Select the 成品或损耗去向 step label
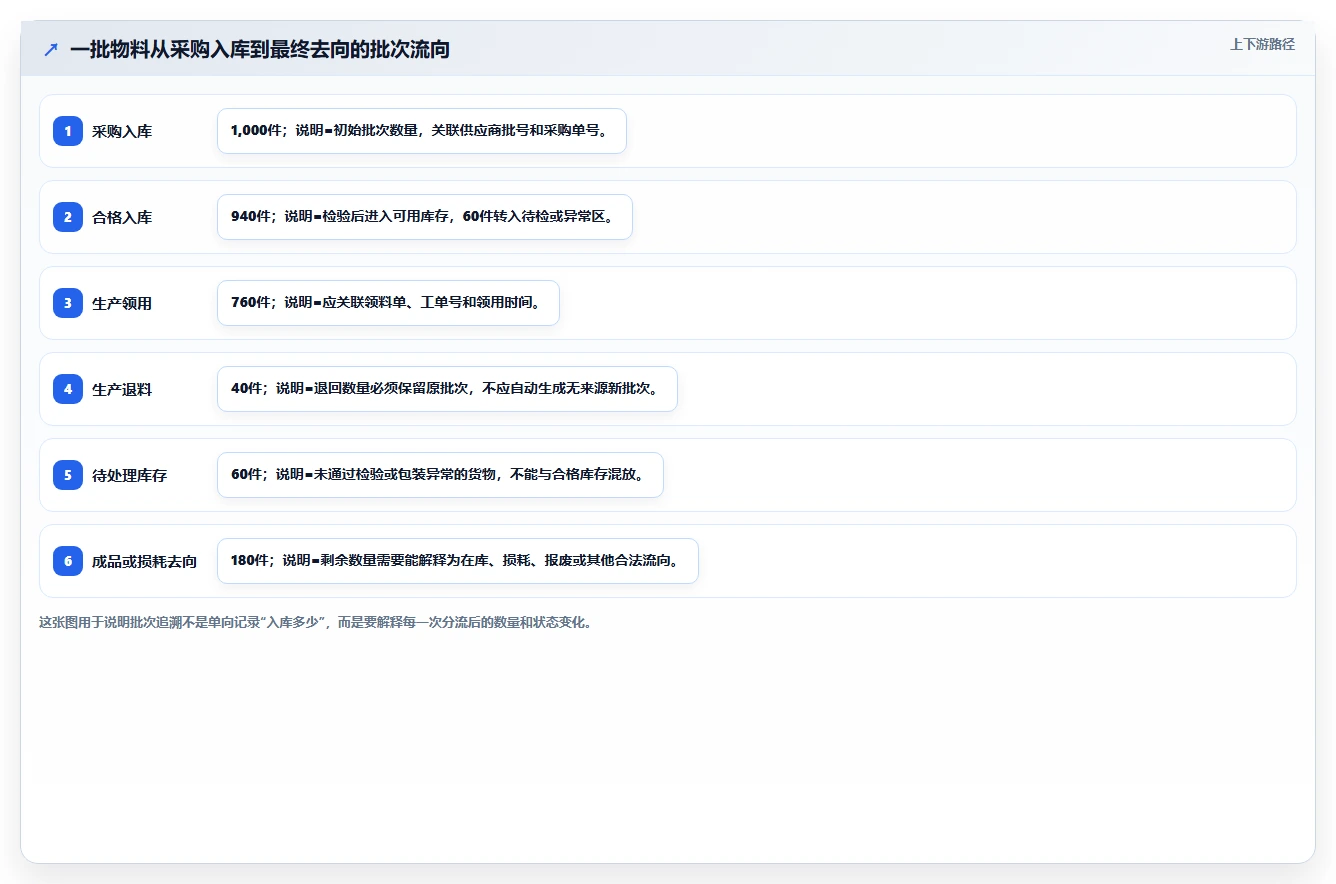 [145, 561]
